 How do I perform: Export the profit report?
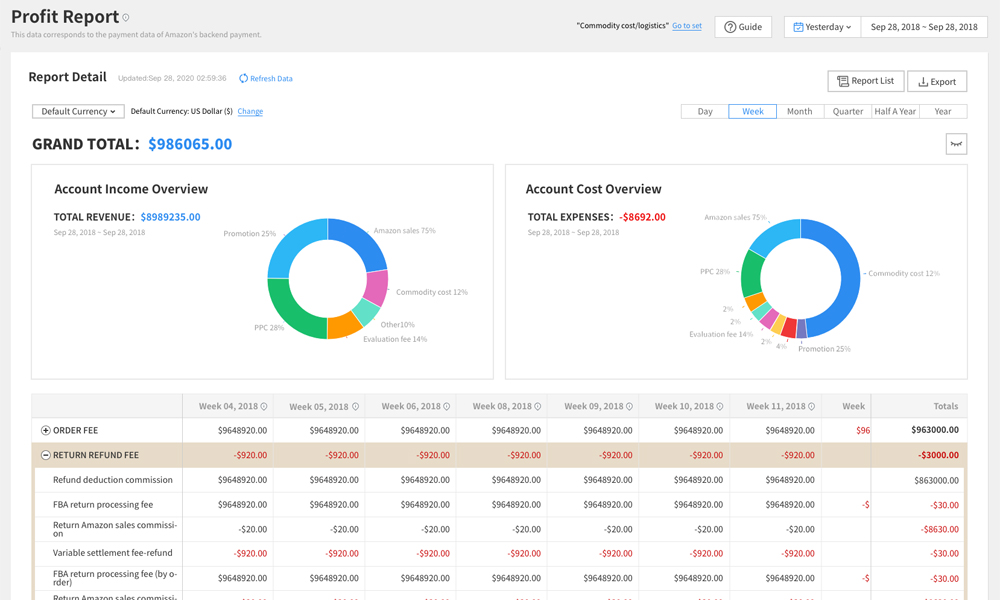[937, 81]
